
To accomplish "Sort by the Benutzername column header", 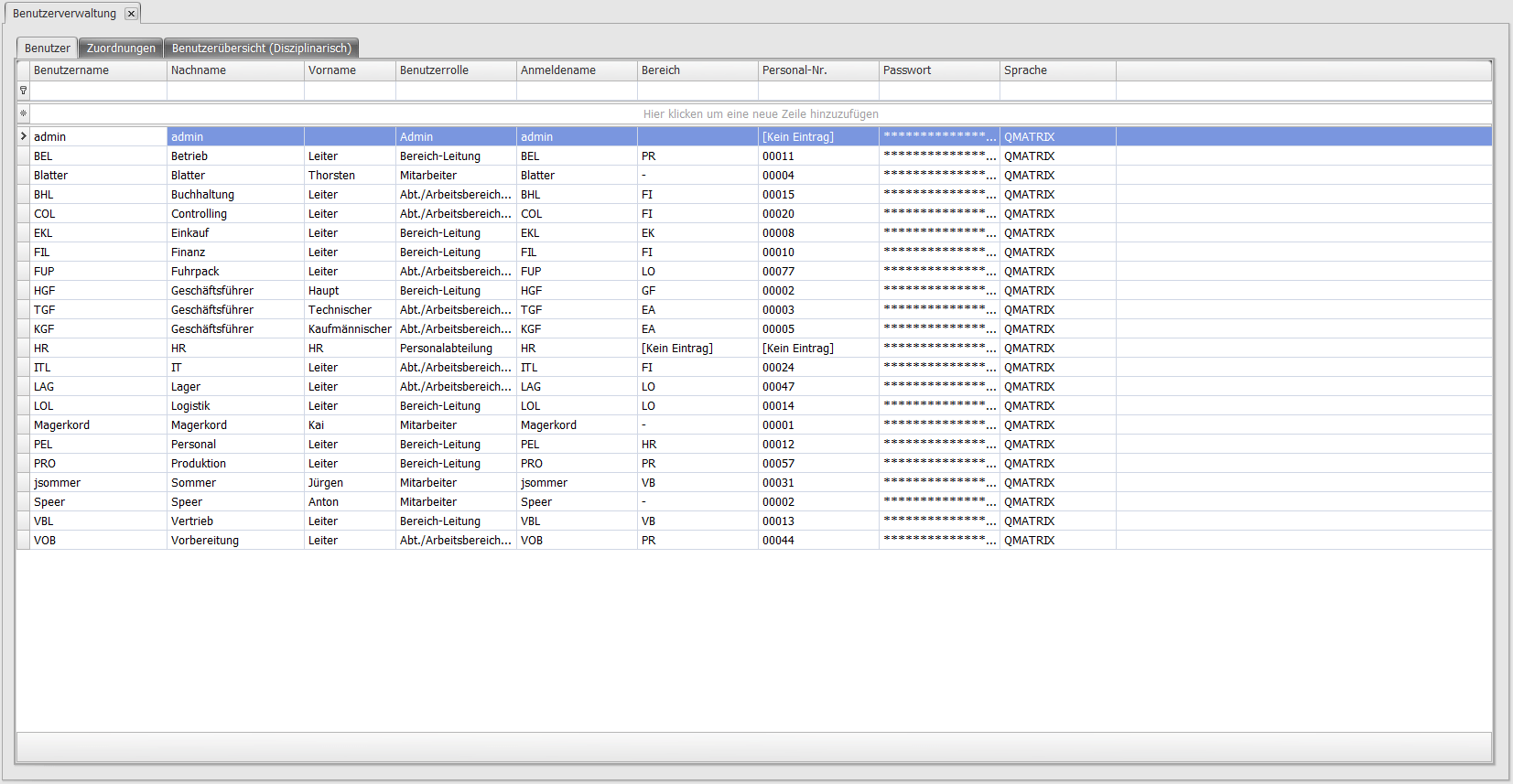I will (98, 70).
